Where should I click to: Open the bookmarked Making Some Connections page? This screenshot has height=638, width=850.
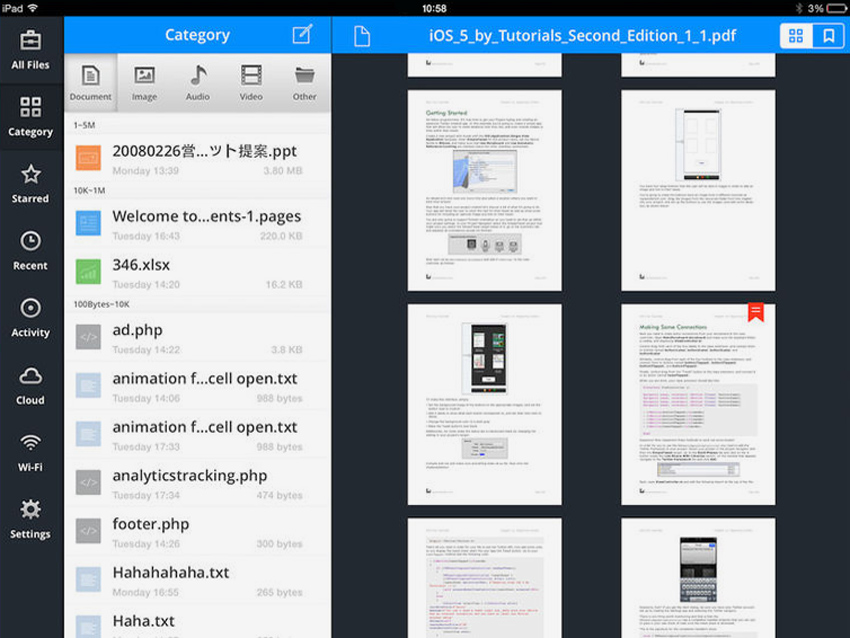(x=697, y=404)
